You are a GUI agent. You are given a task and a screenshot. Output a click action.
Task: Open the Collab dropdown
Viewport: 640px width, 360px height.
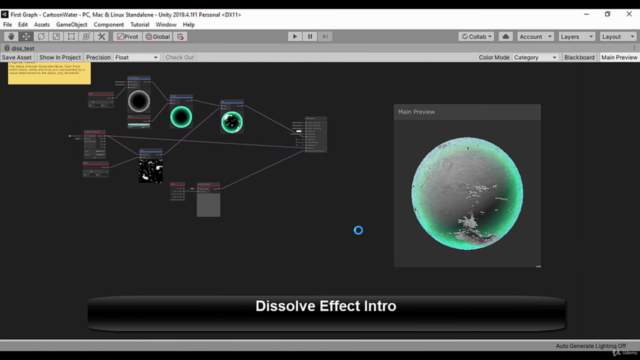[476, 37]
